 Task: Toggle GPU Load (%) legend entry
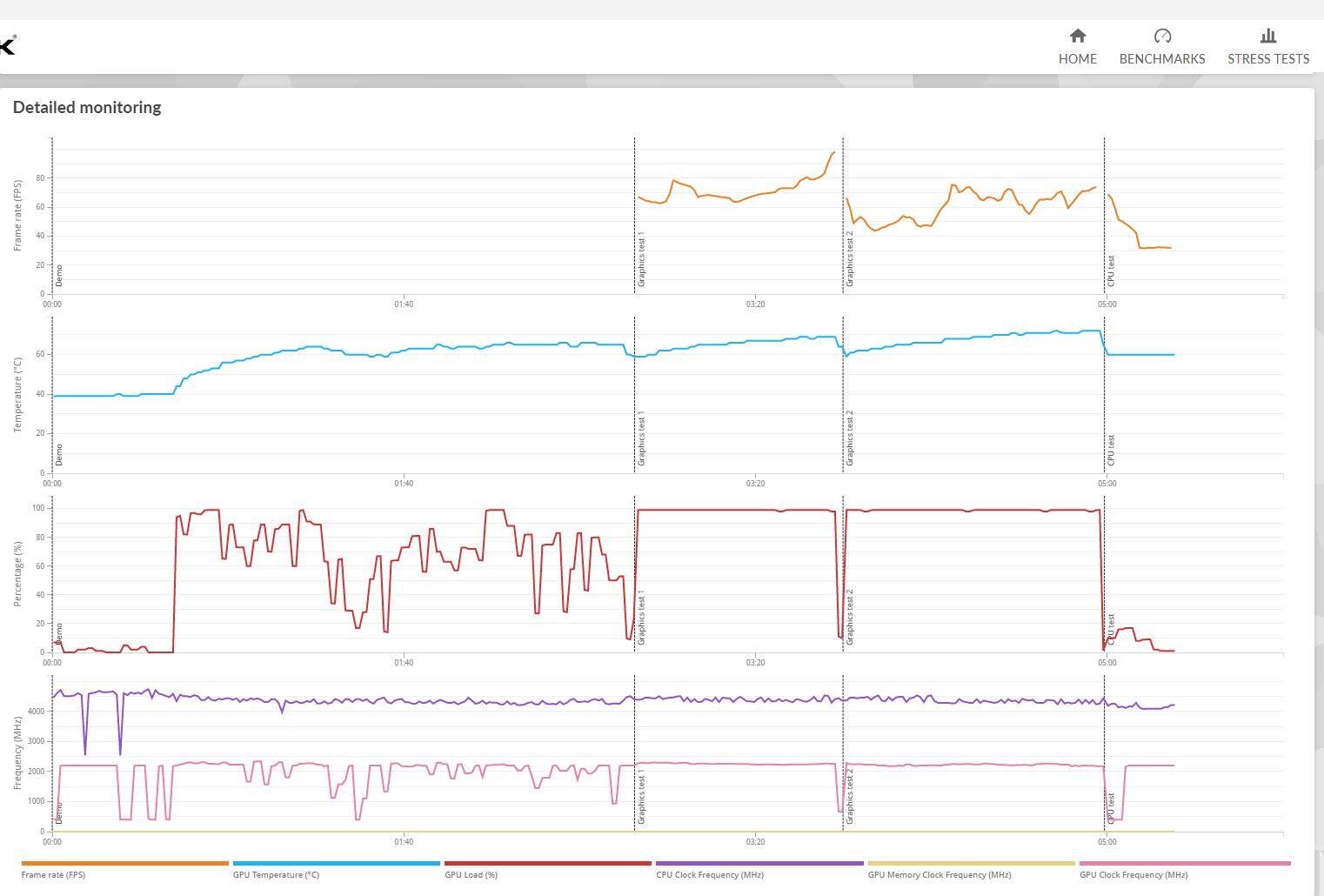point(471,874)
